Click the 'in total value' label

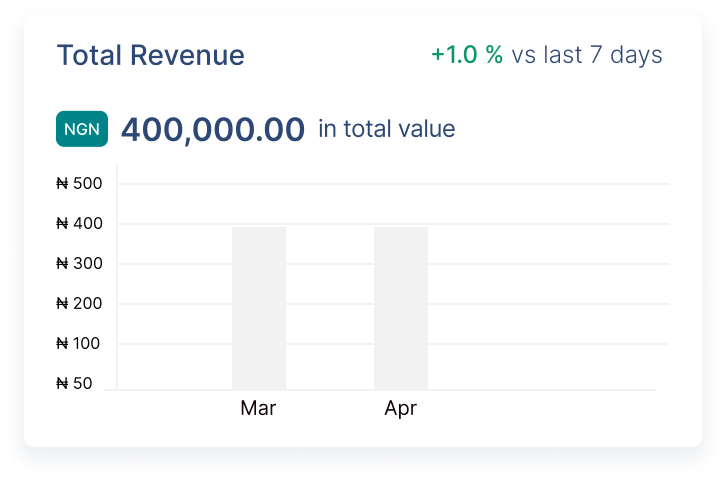click(386, 129)
